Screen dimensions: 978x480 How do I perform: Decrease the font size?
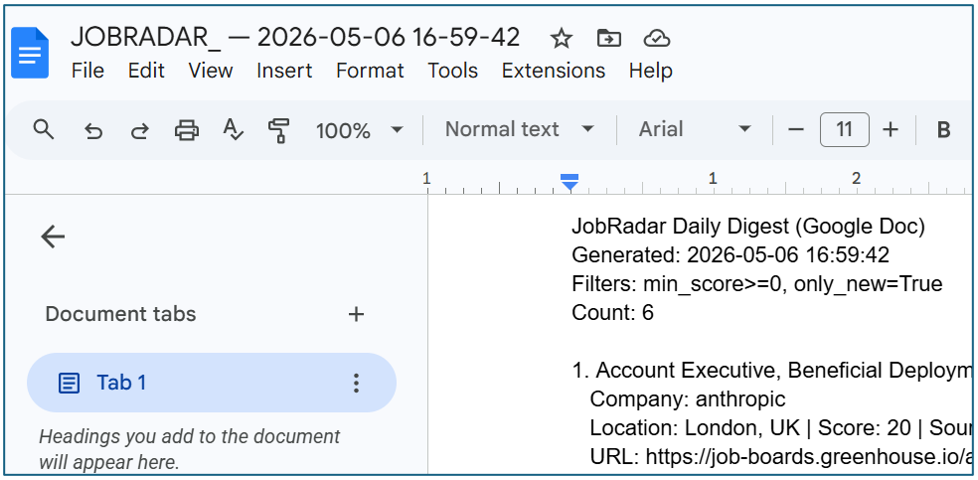pos(795,130)
